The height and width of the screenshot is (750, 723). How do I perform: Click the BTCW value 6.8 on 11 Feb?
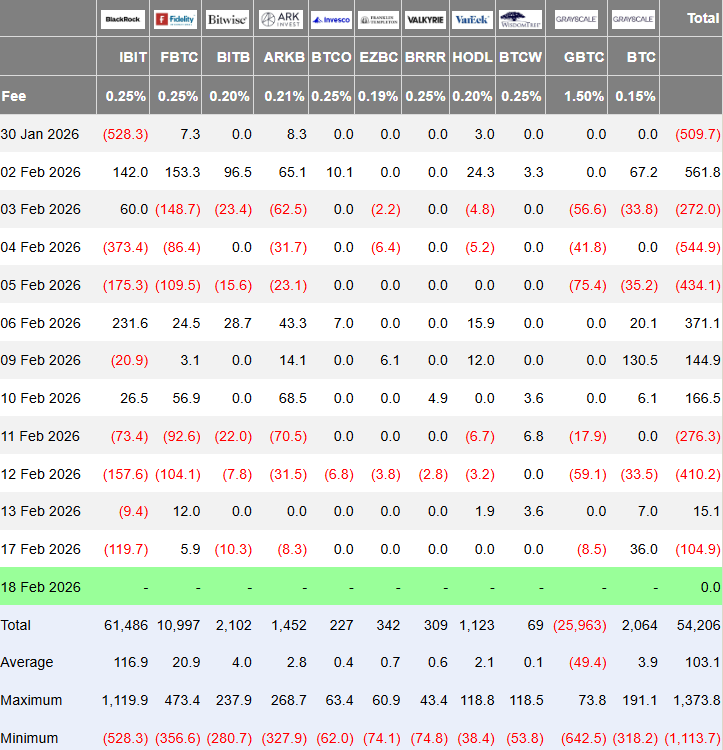click(534, 436)
